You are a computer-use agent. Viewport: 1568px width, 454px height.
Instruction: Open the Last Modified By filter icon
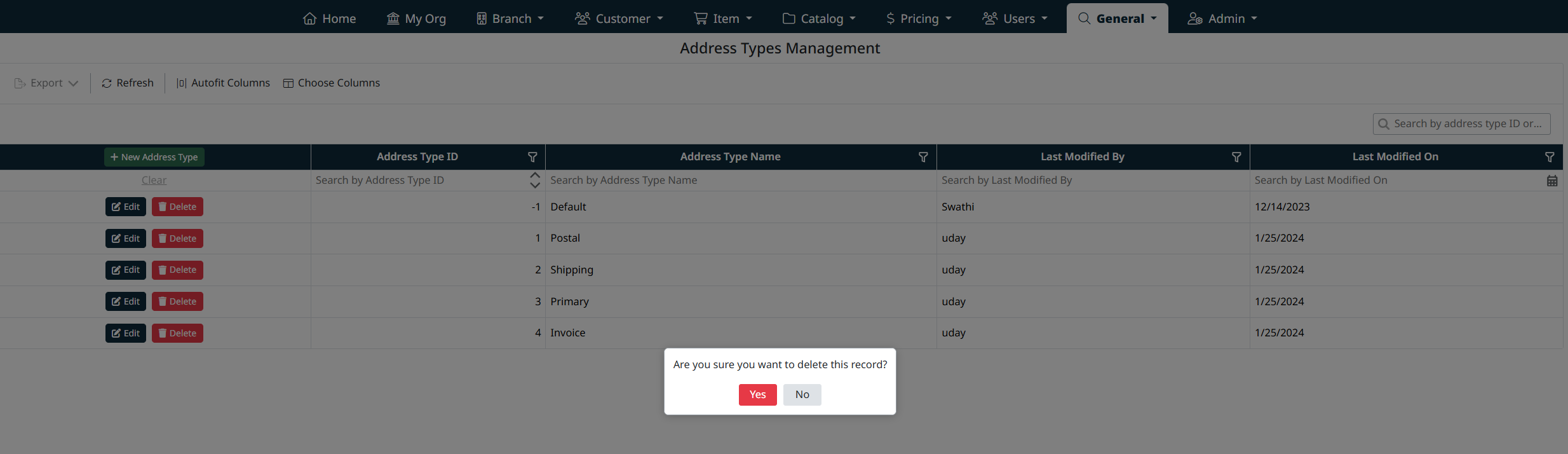(x=1236, y=157)
